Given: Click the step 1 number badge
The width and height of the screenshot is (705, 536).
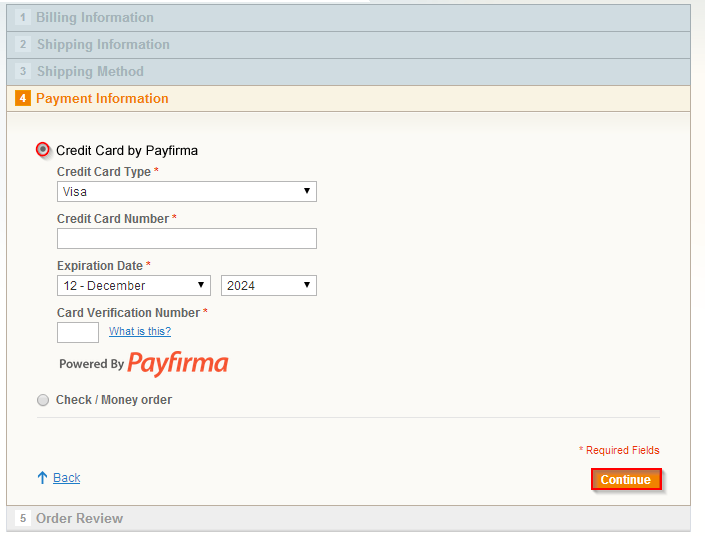Looking at the screenshot, I should pyautogui.click(x=23, y=18).
